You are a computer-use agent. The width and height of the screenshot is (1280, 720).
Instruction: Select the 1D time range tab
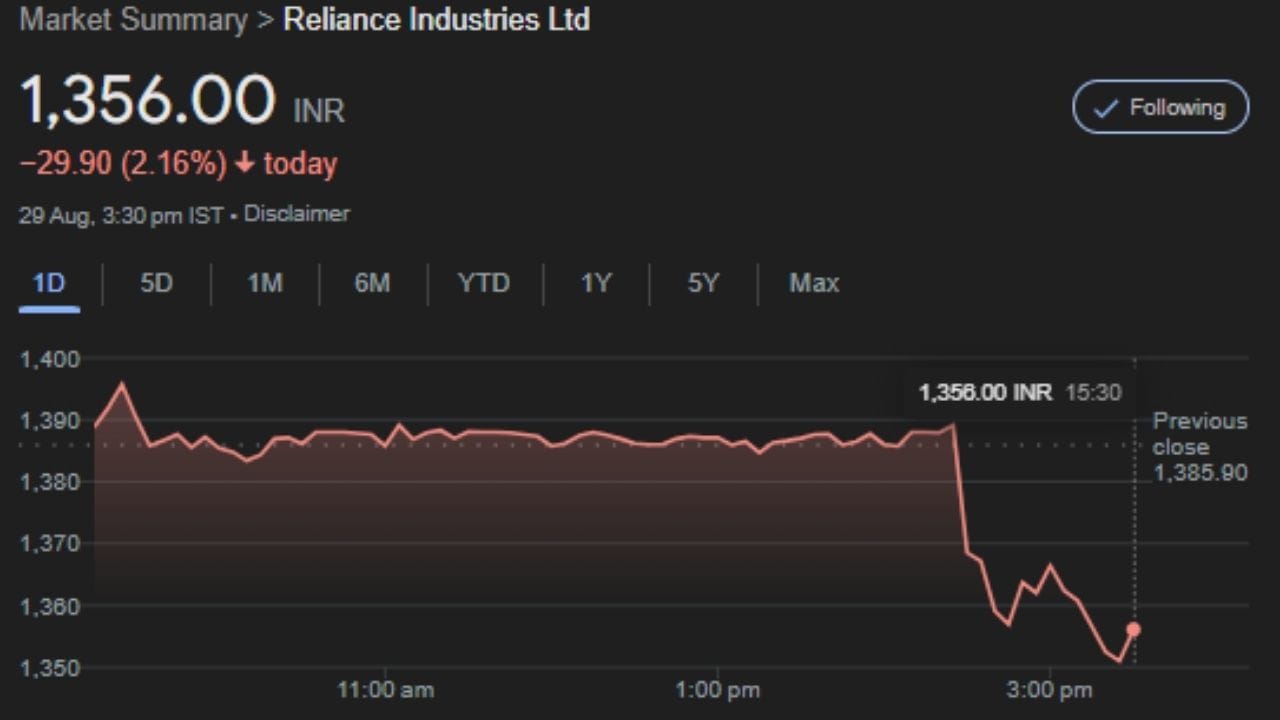[x=49, y=284]
